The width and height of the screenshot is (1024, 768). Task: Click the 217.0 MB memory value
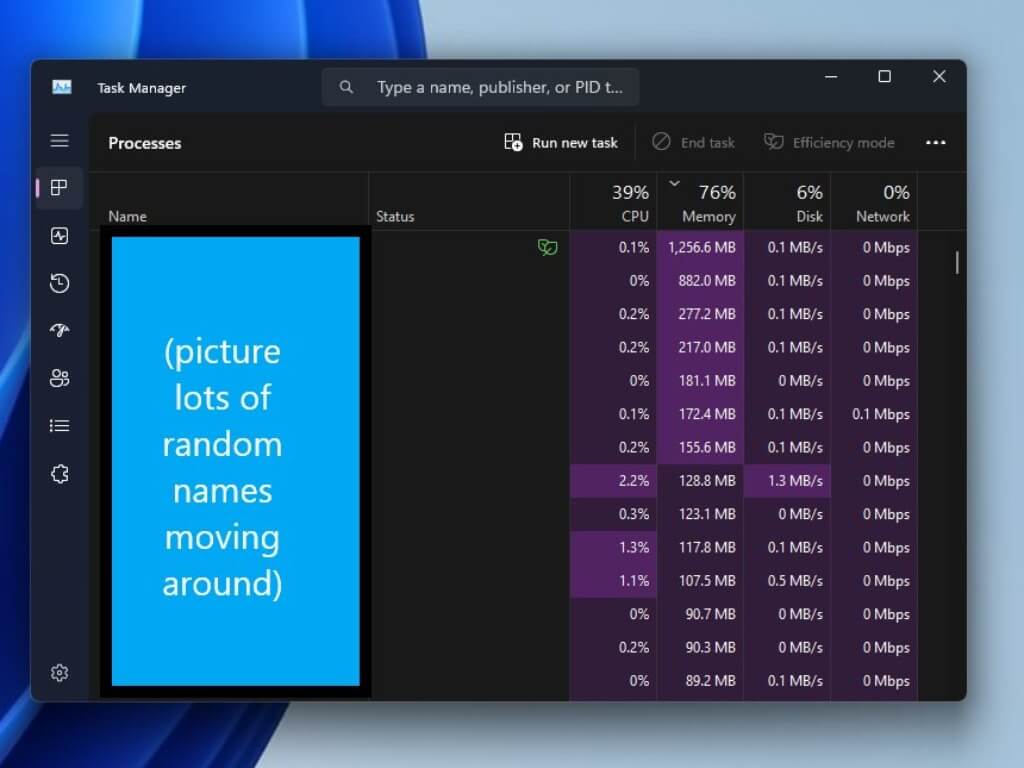[707, 347]
